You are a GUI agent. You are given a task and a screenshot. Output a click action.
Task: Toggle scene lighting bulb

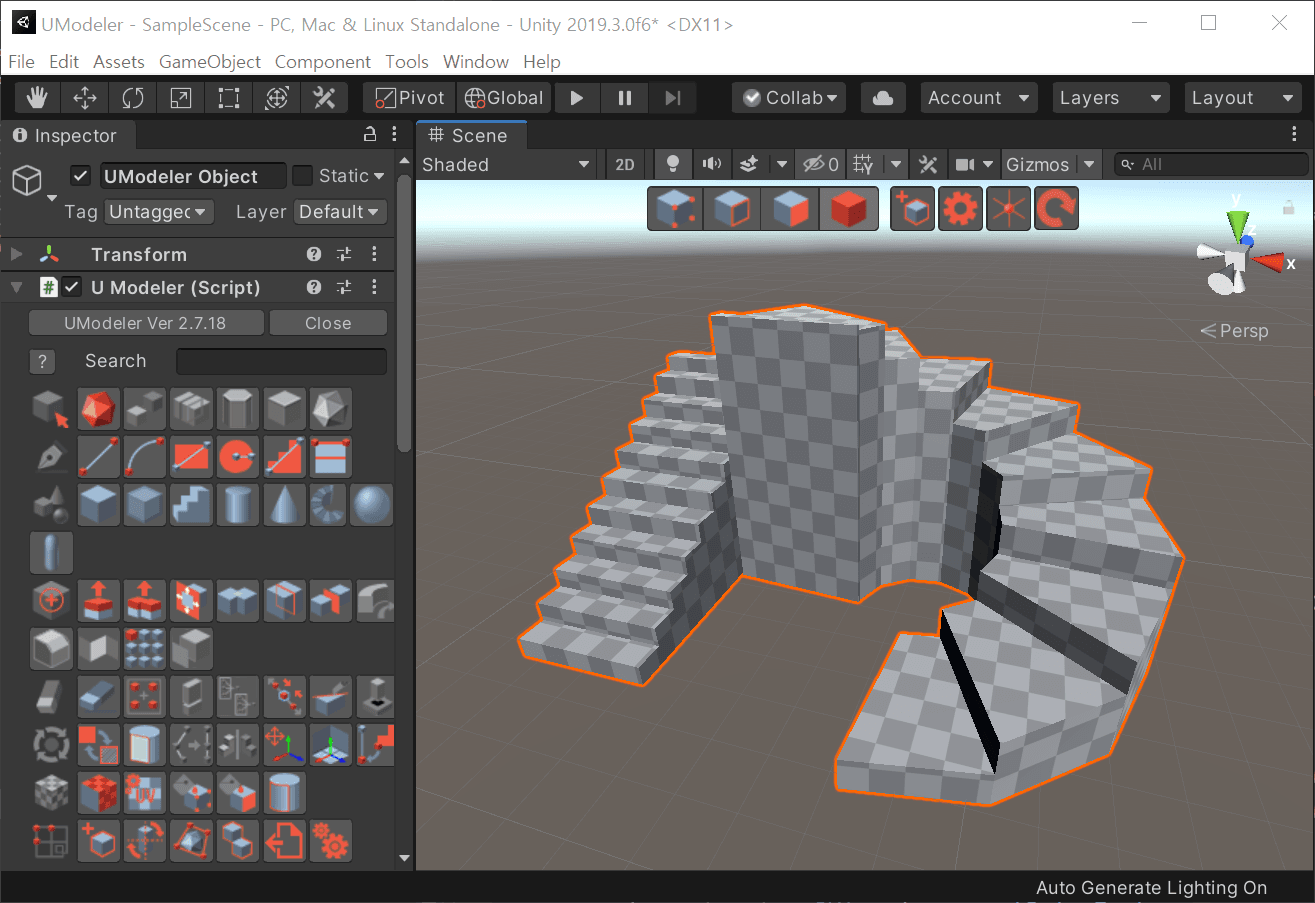[x=674, y=164]
